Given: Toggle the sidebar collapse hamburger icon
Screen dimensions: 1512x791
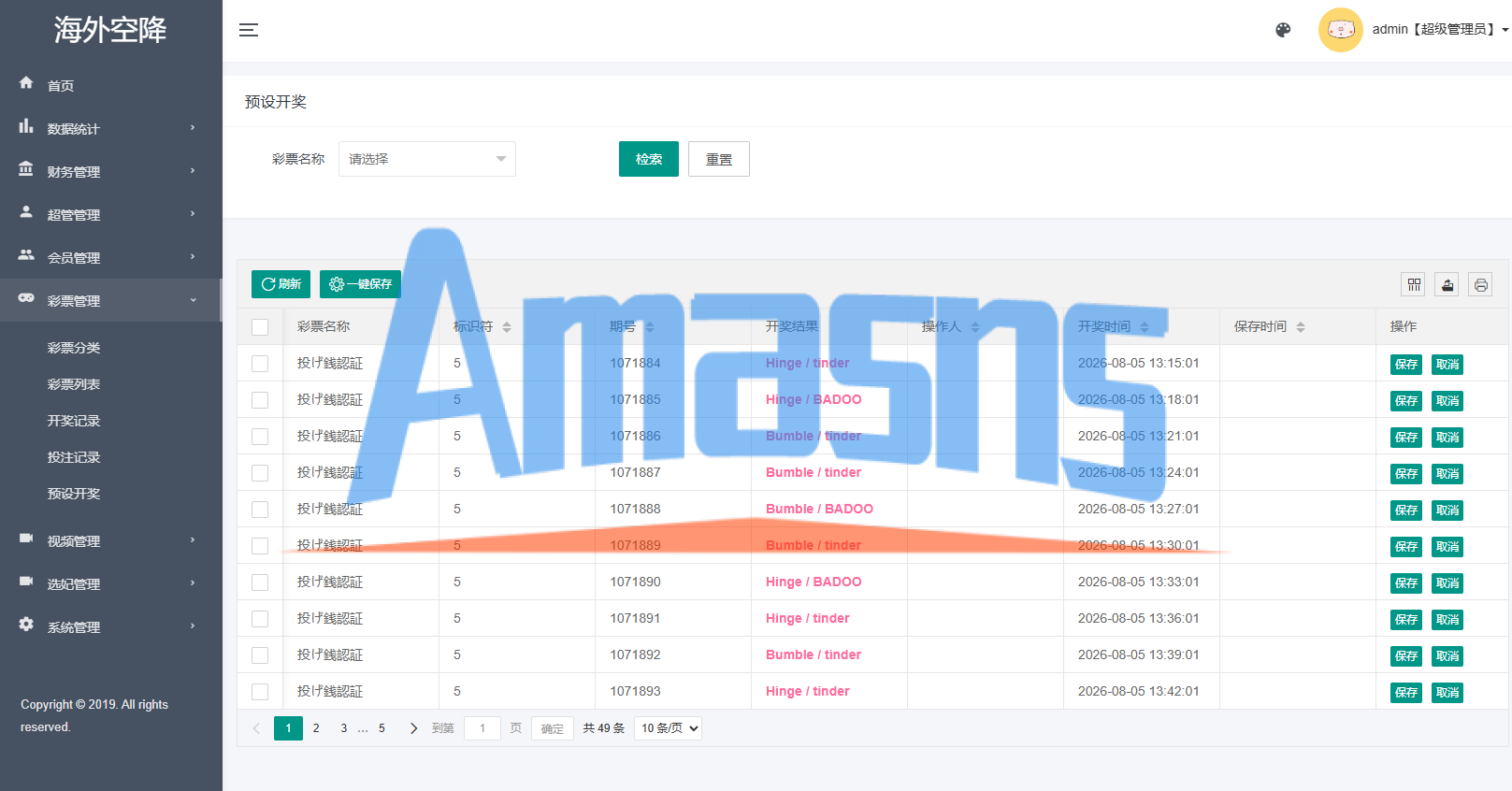Looking at the screenshot, I should [x=249, y=30].
